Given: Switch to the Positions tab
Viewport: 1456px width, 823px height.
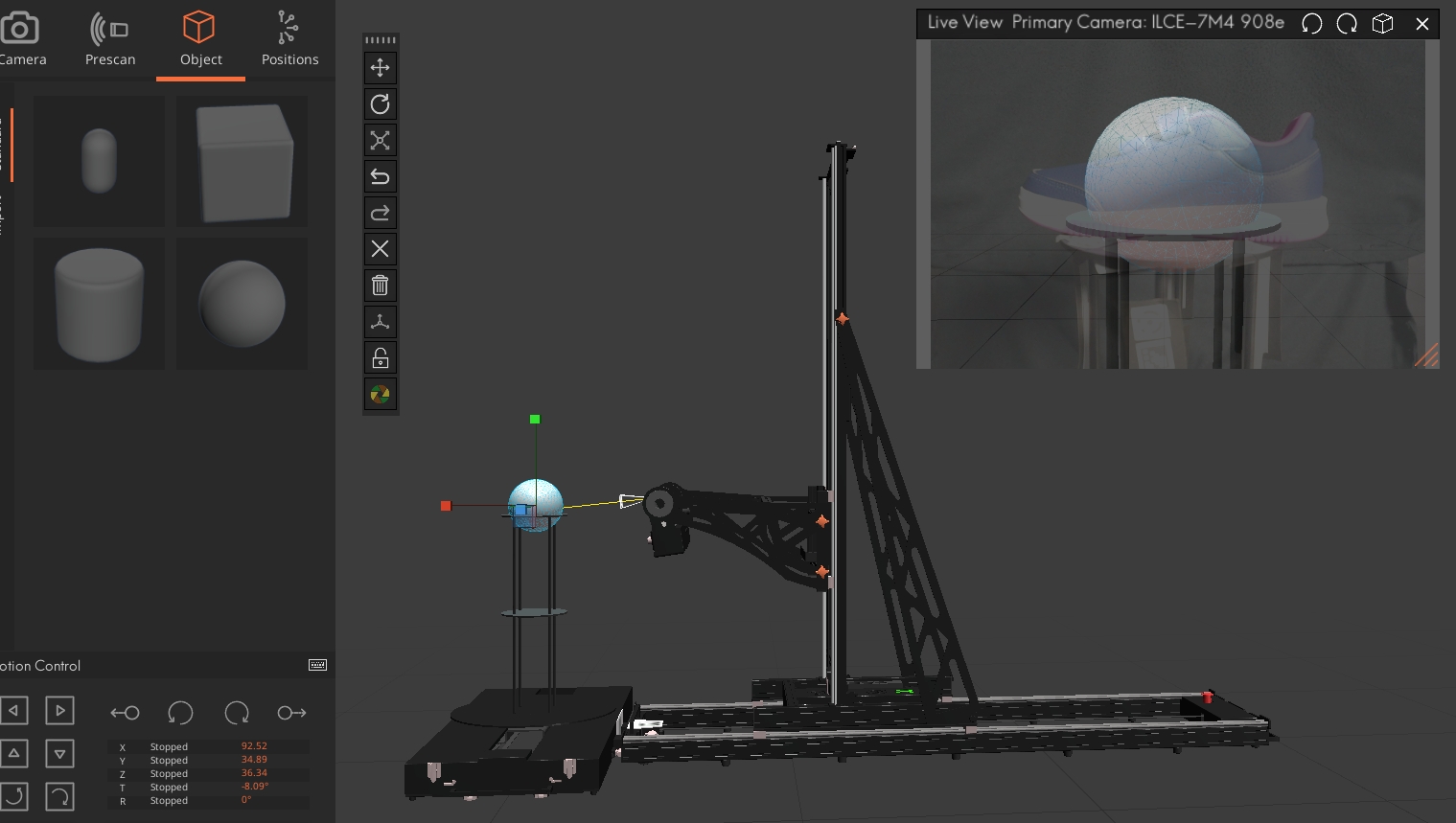Looking at the screenshot, I should 289,39.
